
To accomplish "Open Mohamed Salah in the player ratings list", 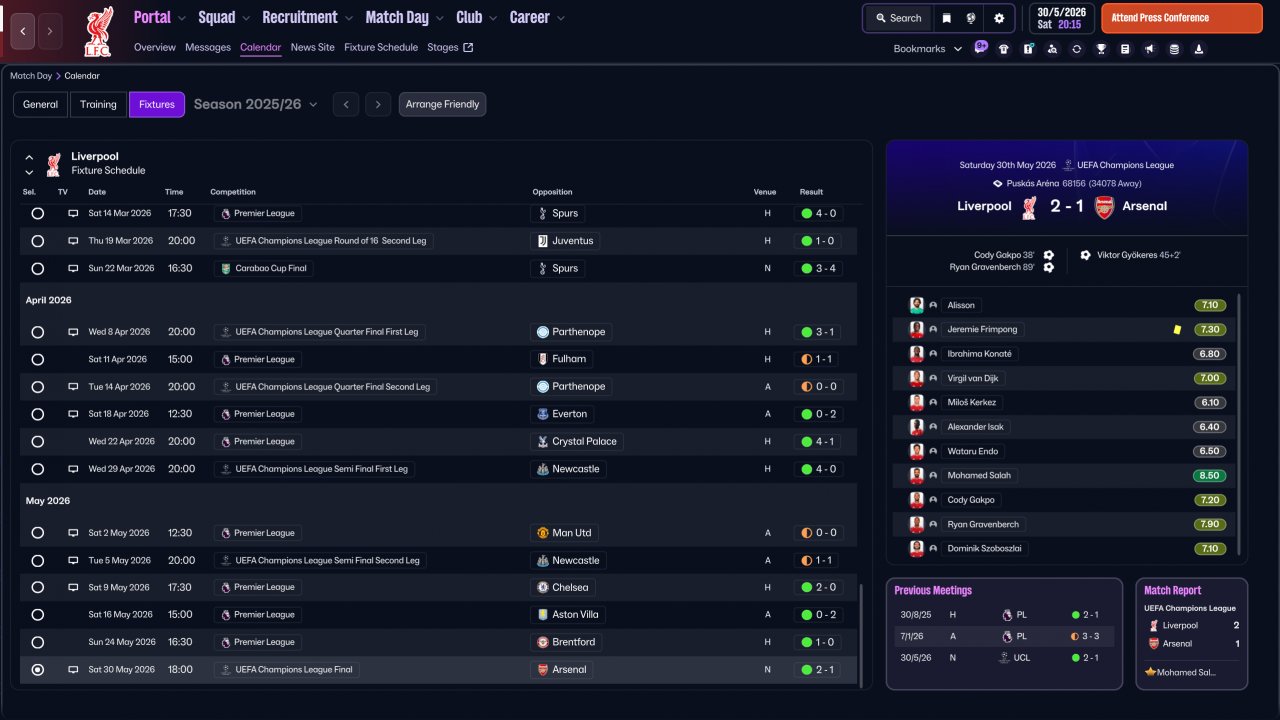I will click(x=979, y=476).
